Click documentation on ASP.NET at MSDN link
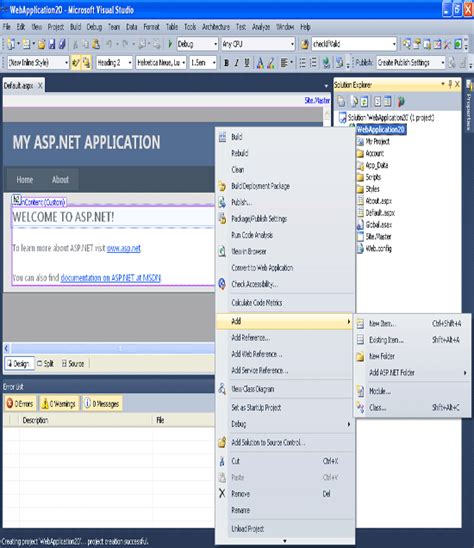The width and height of the screenshot is (474, 548). point(110,278)
